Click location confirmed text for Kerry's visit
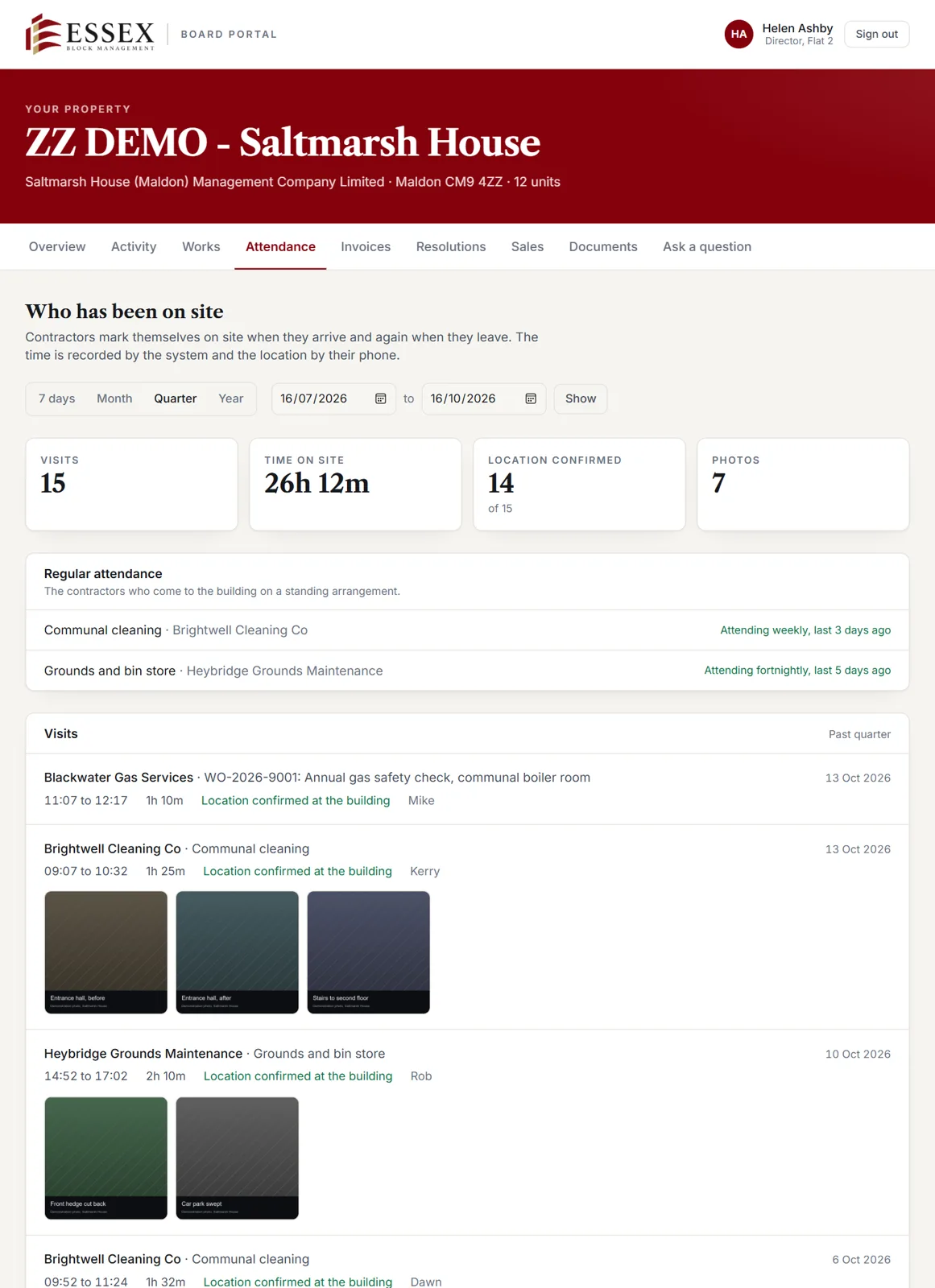The image size is (935, 1288). pyautogui.click(x=297, y=871)
